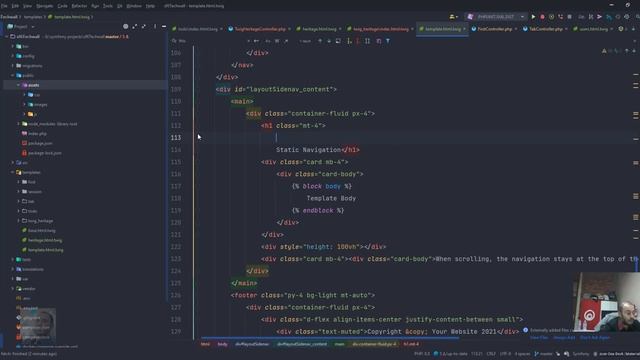Open the View menu
640x360 pixels.
pyautogui.click(x=27, y=6)
